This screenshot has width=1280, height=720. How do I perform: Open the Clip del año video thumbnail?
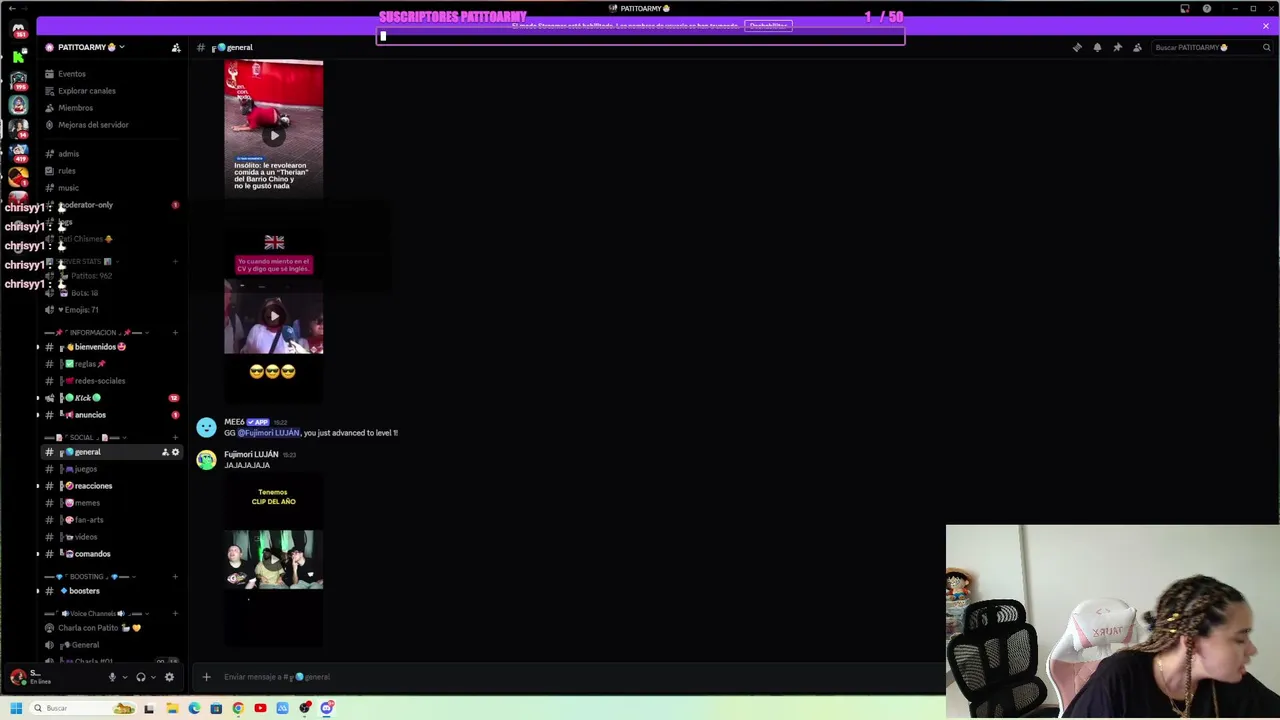point(273,560)
